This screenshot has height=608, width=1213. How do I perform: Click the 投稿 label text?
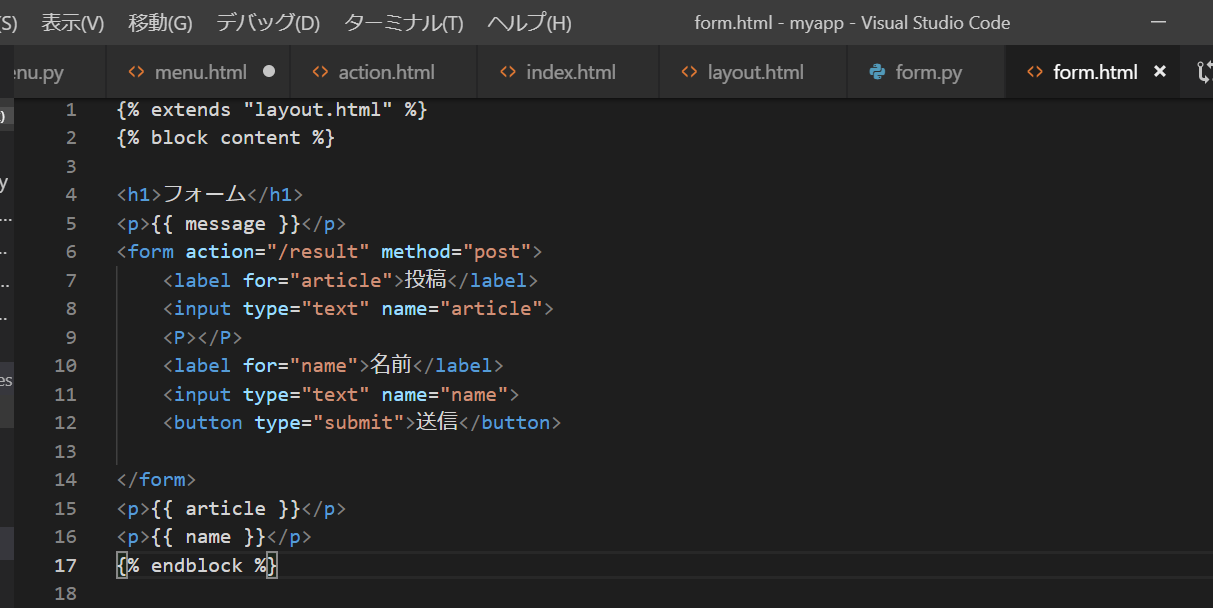[x=425, y=280]
